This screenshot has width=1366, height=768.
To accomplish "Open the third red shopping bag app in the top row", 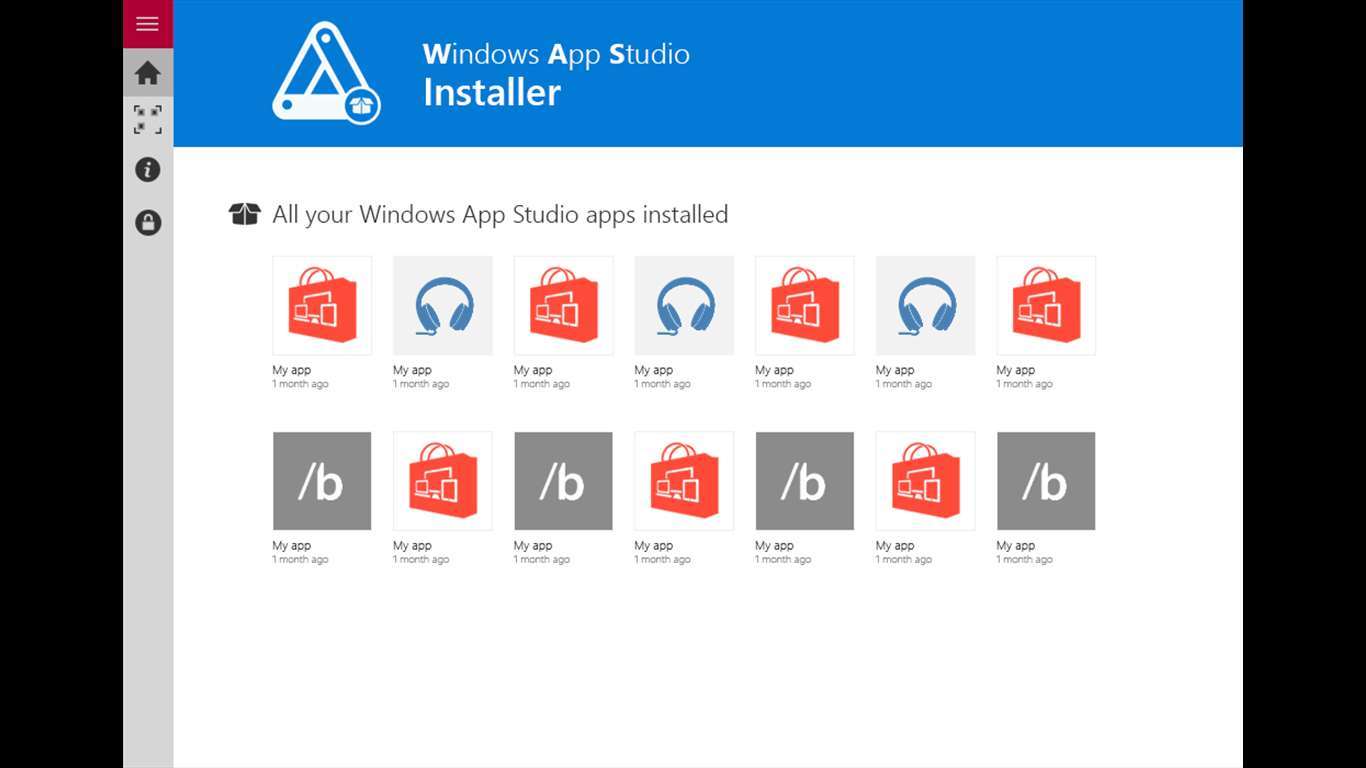I will click(805, 305).
